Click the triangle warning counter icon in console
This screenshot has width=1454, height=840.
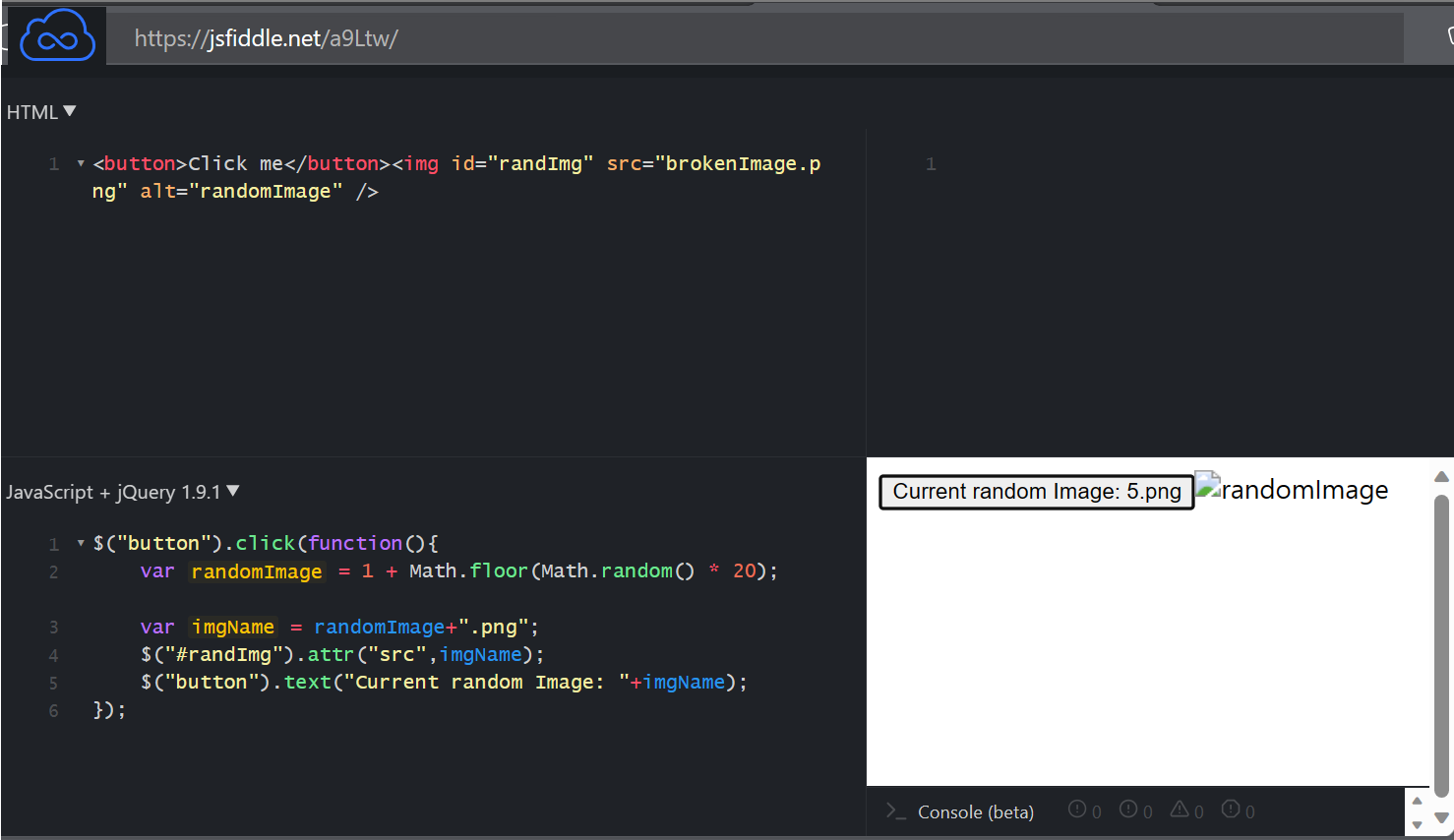coord(1180,810)
